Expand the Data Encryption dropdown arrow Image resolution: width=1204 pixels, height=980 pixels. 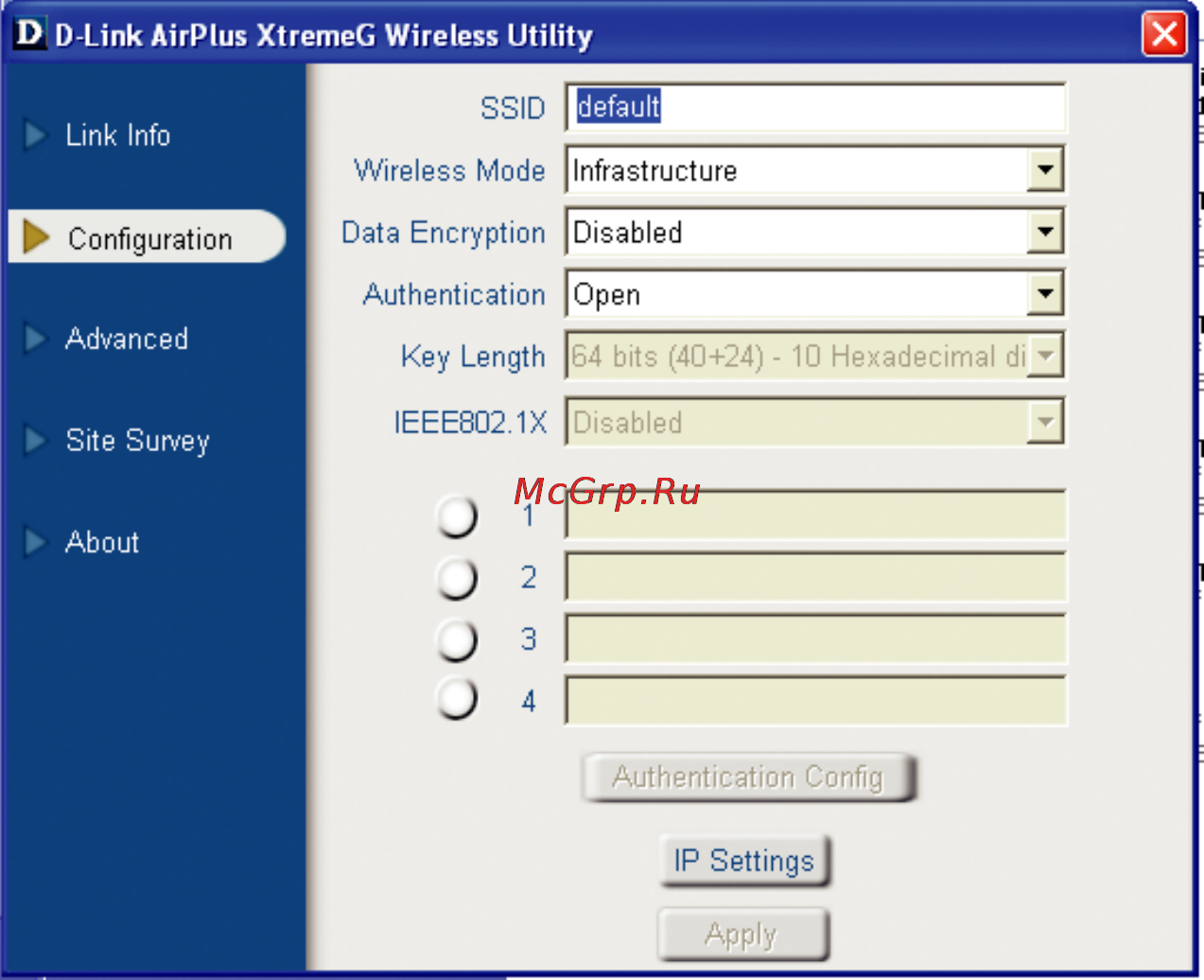(x=1045, y=232)
